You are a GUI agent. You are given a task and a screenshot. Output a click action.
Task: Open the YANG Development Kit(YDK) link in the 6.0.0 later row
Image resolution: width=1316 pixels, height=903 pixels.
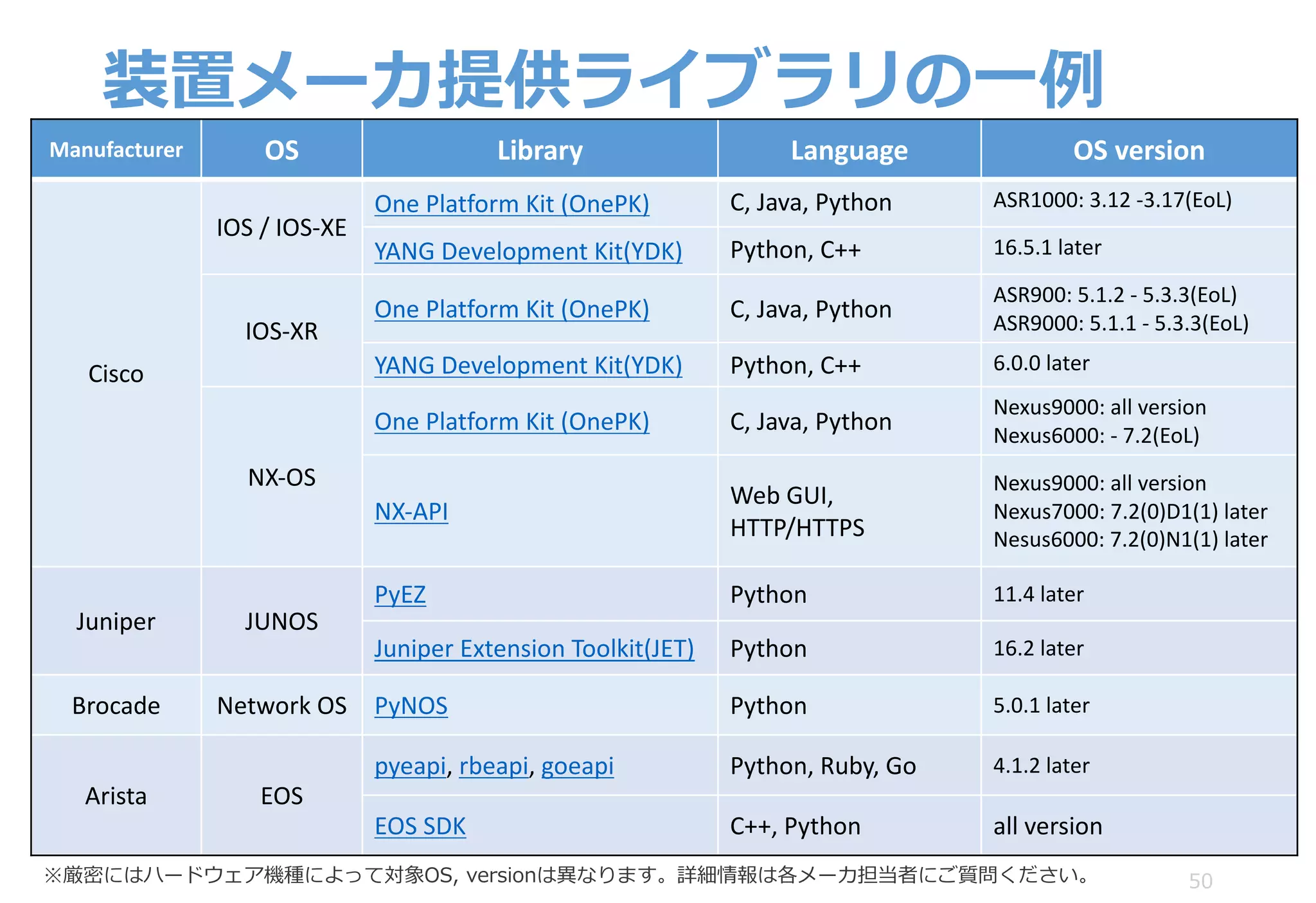tap(528, 365)
